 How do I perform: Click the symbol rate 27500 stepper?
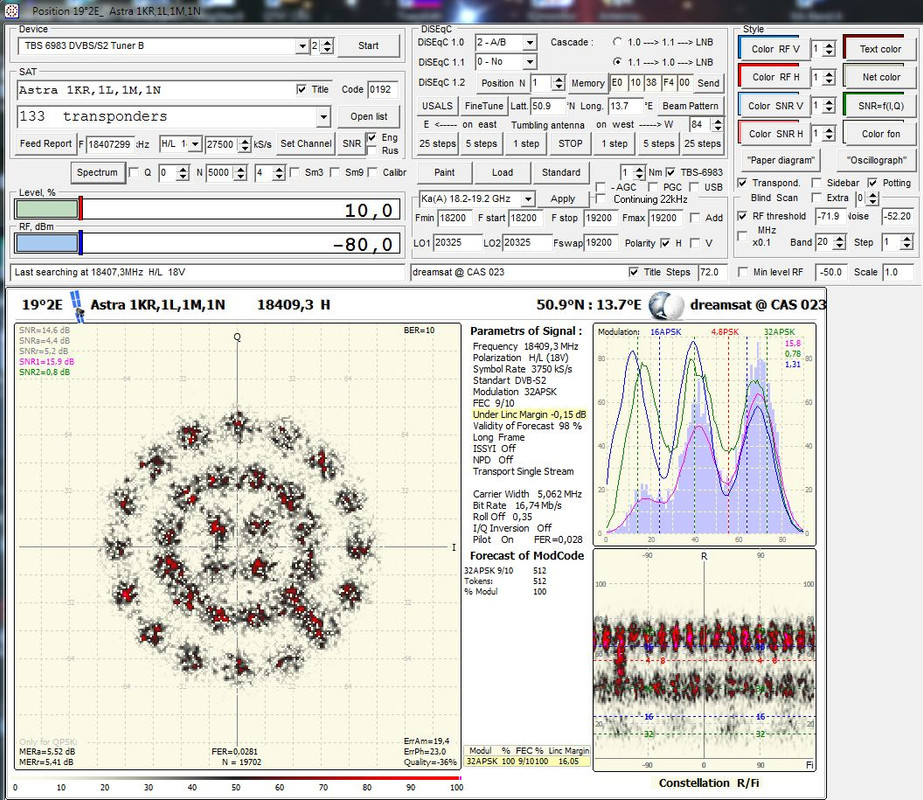[245, 144]
